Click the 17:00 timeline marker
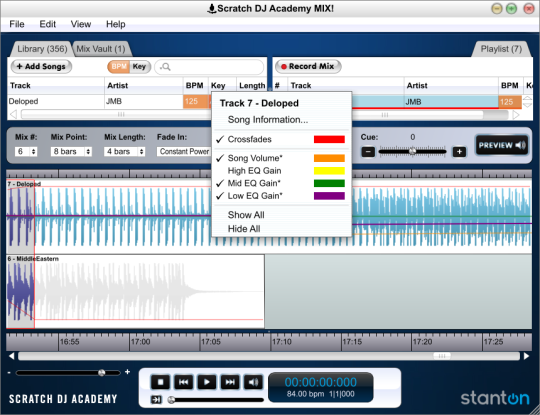Viewport: 540px width, 415px height. [x=140, y=342]
